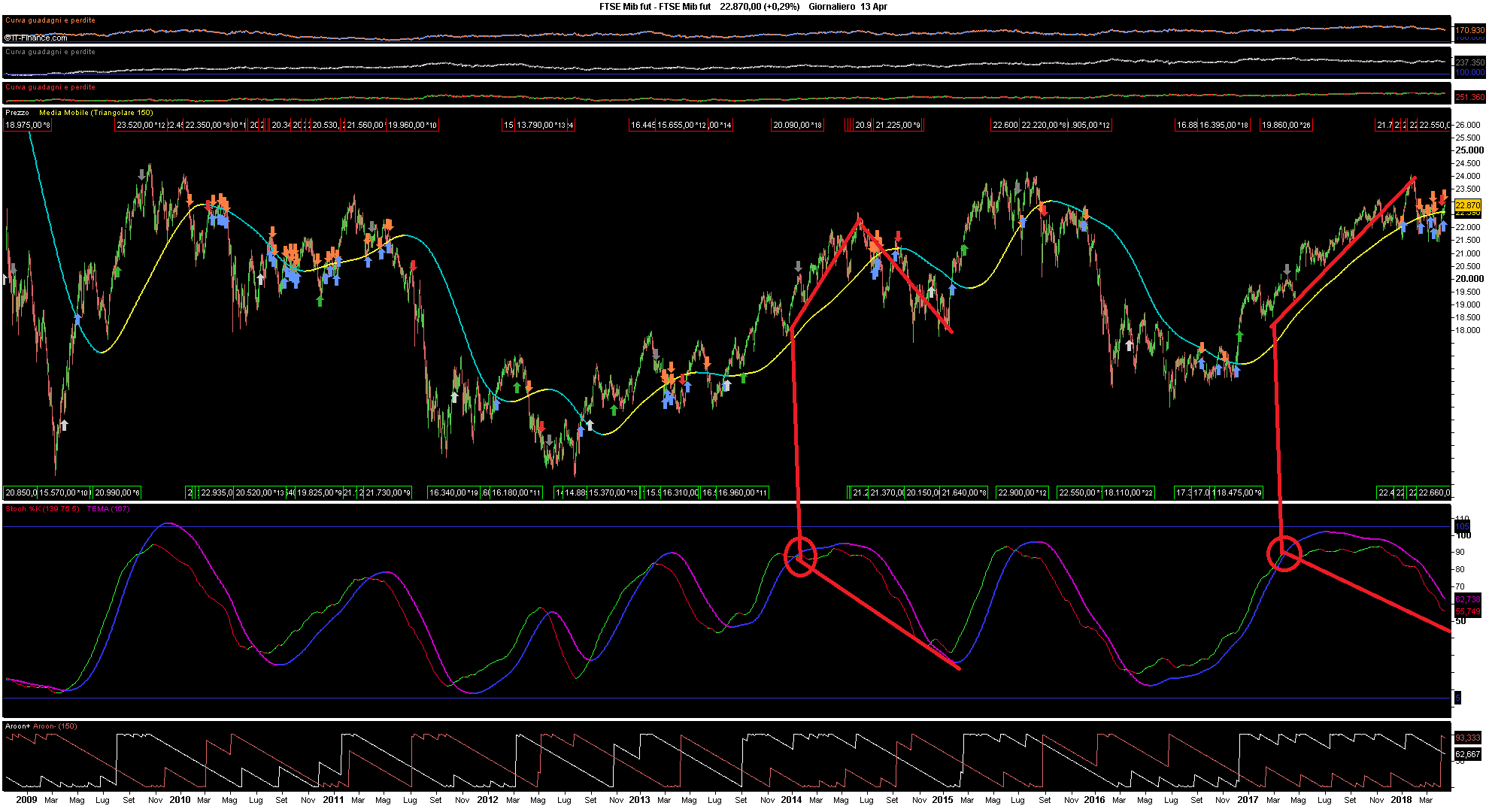
Task: Select the red trade label 23.520,00*12
Action: [141, 126]
